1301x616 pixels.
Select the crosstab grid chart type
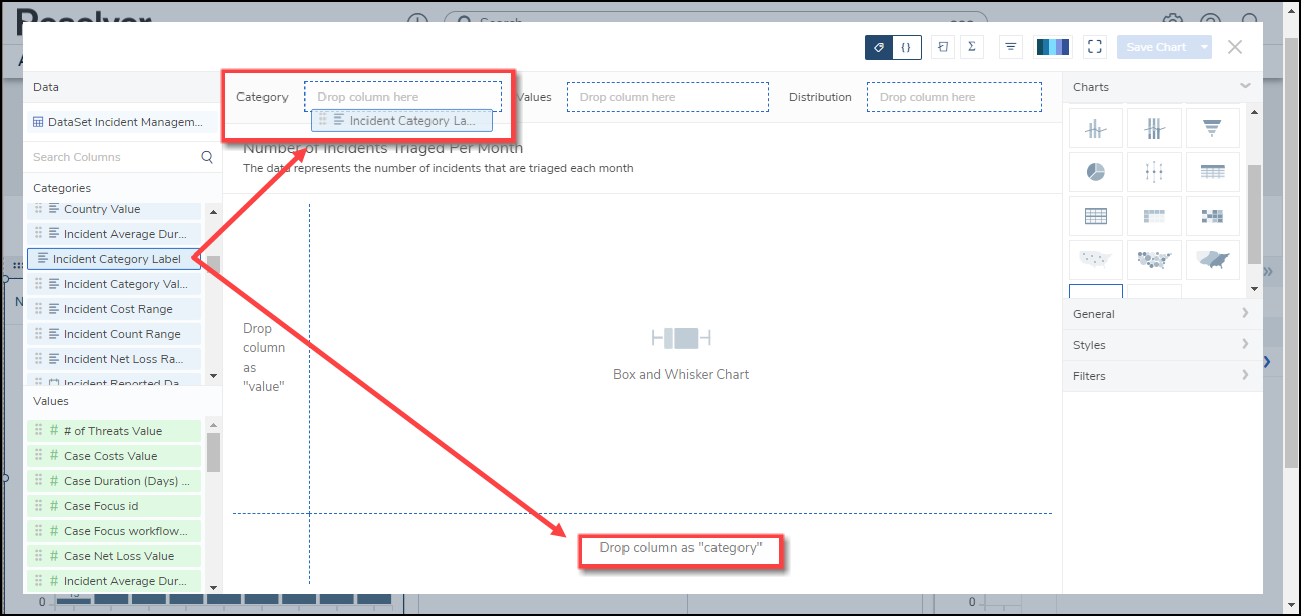pos(1095,216)
